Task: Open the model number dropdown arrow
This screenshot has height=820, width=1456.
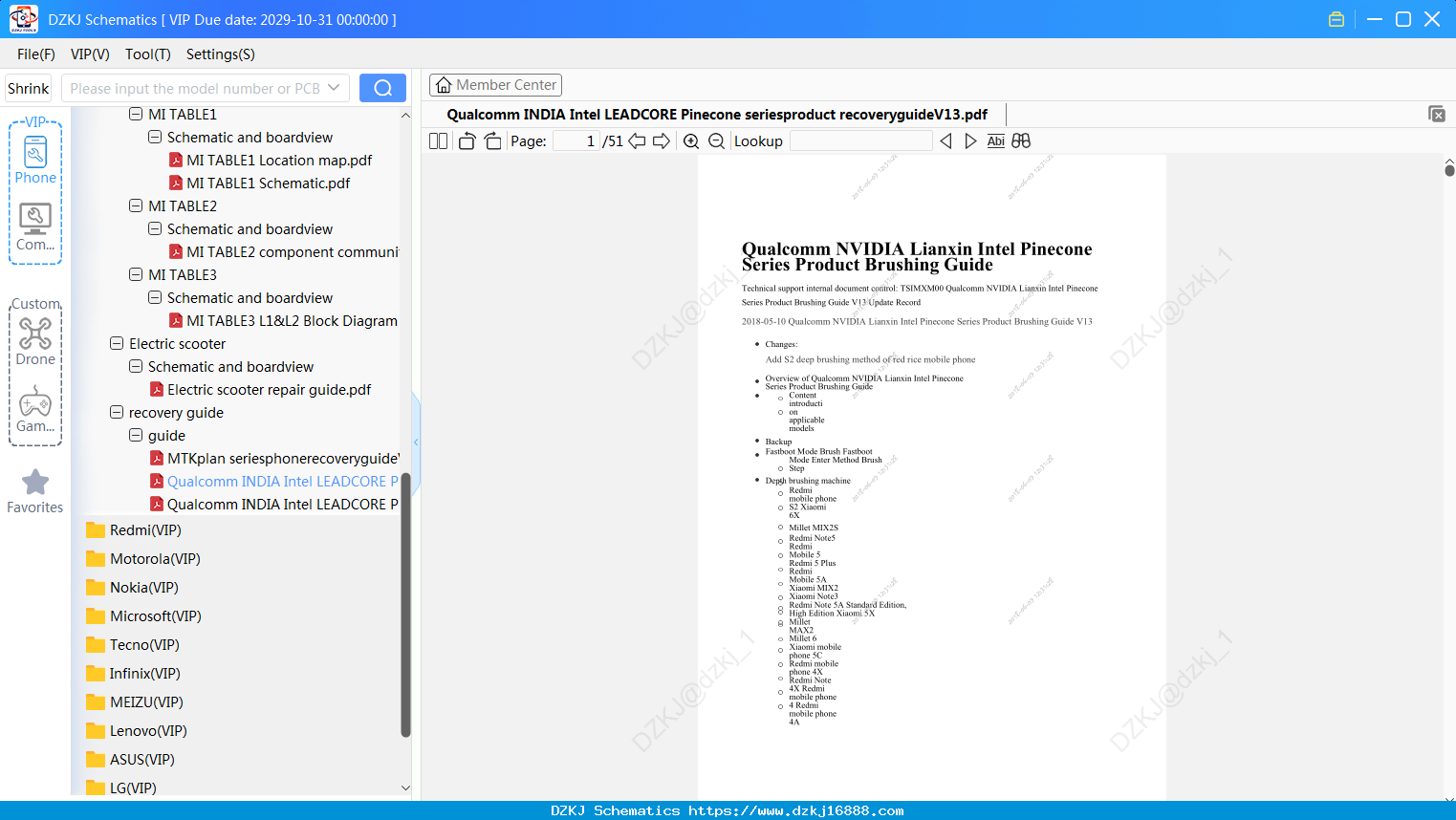Action: click(334, 88)
